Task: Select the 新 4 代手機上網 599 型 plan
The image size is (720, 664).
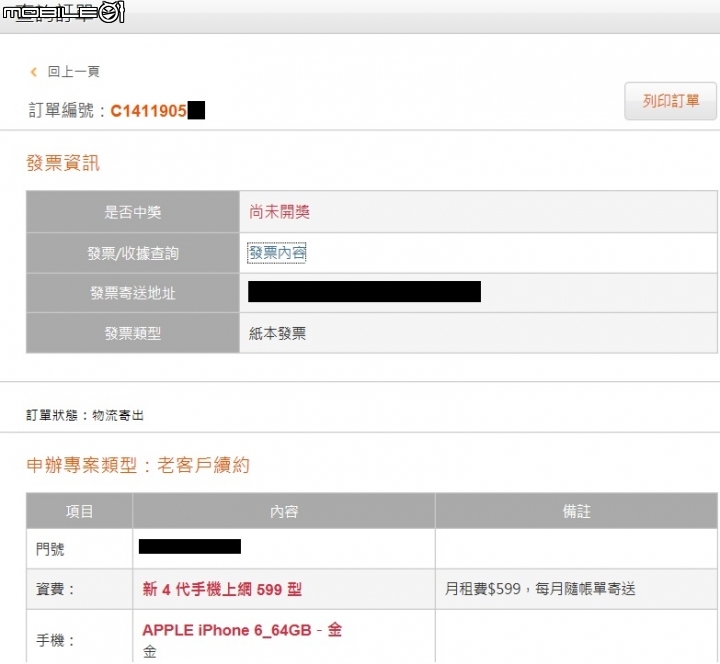Action: tap(222, 589)
